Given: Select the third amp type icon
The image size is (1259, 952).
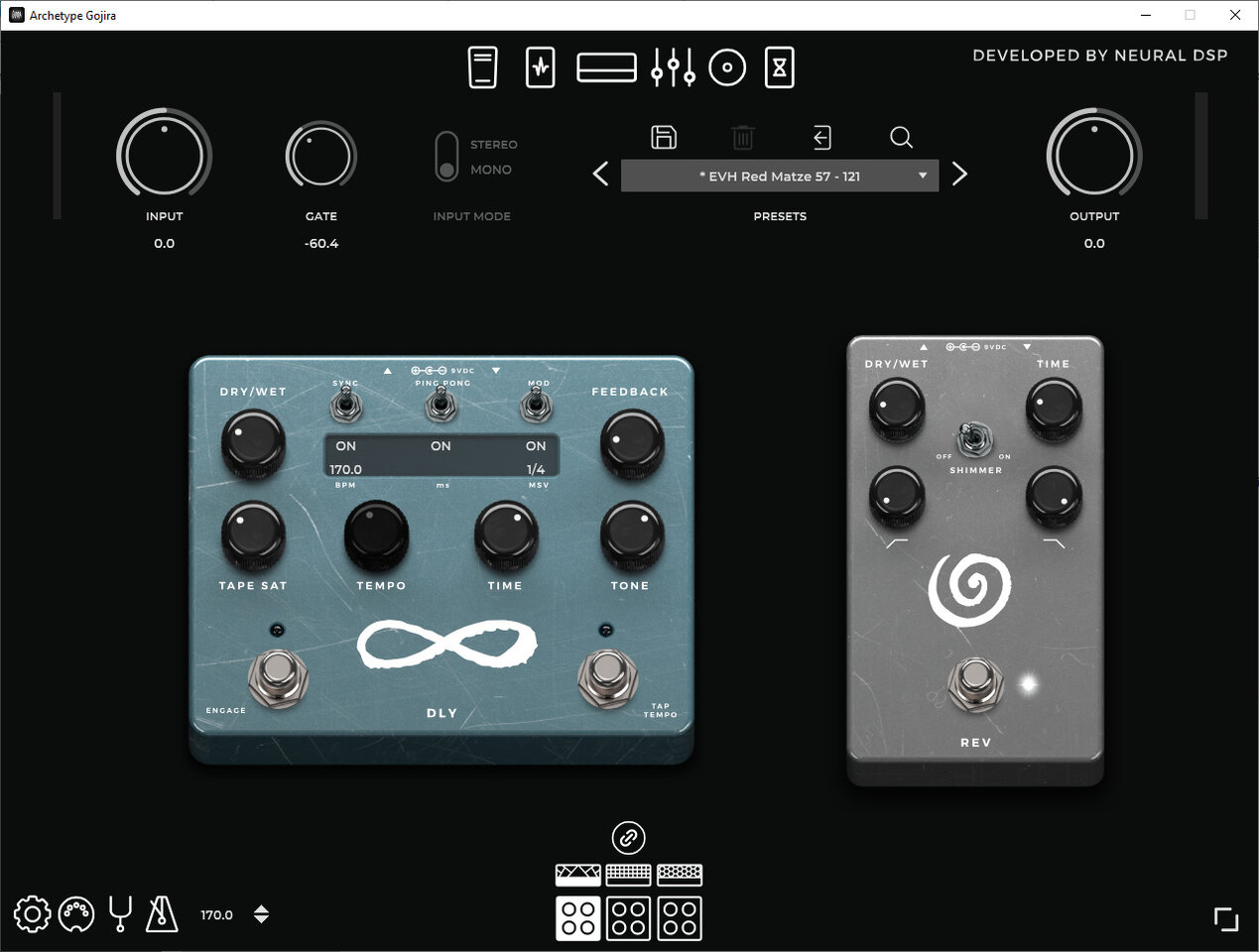Looking at the screenshot, I should coord(680,875).
